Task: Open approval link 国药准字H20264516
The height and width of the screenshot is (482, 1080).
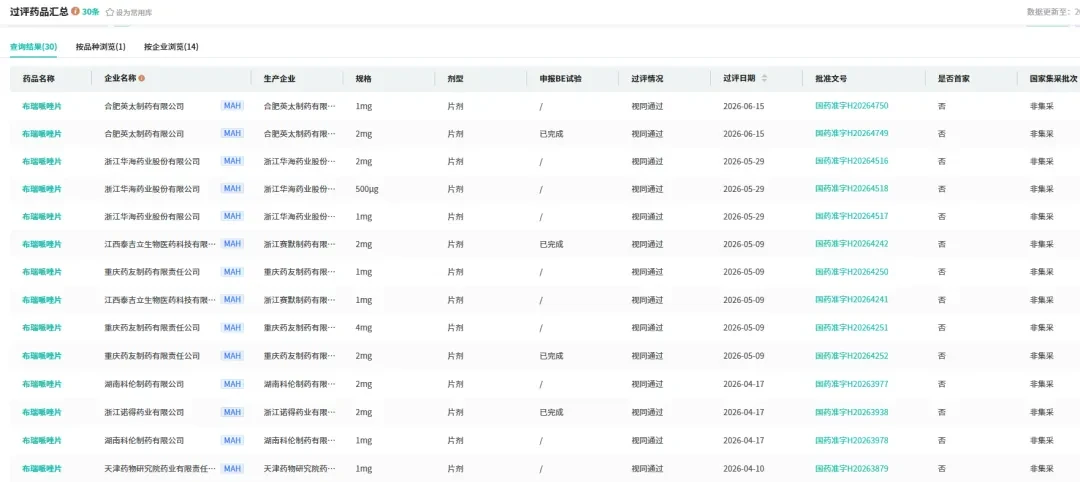Action: 851,161
